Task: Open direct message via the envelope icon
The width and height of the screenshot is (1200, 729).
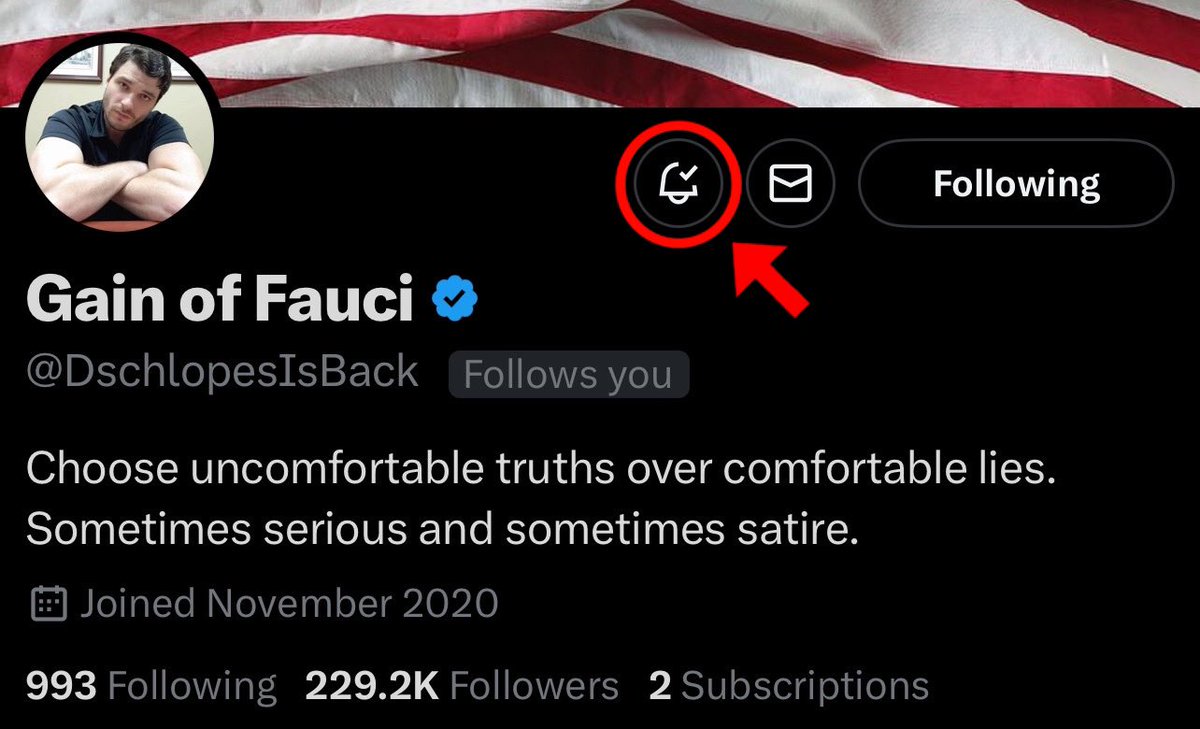Action: [x=790, y=184]
